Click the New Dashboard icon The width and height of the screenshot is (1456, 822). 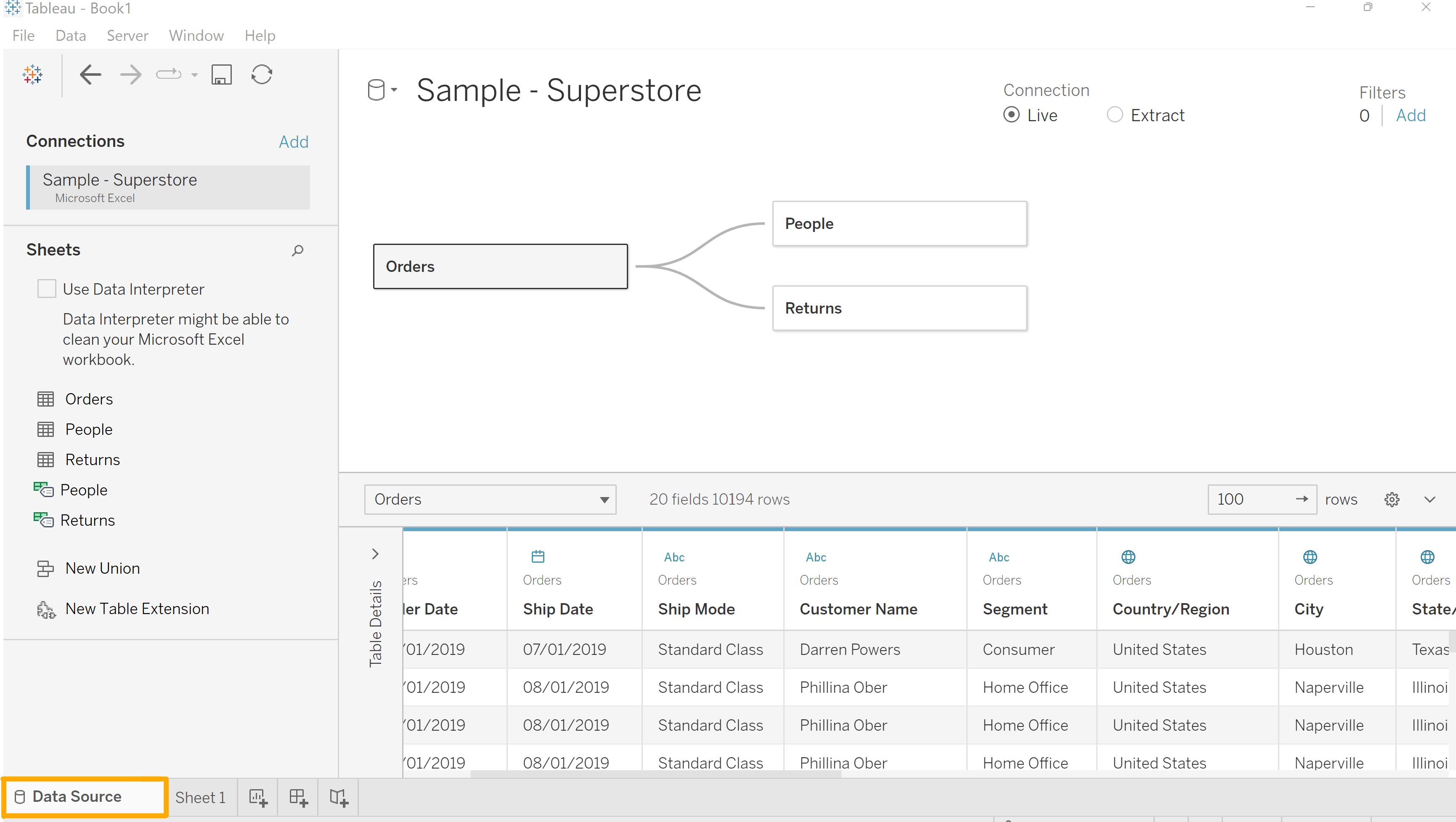click(x=298, y=797)
